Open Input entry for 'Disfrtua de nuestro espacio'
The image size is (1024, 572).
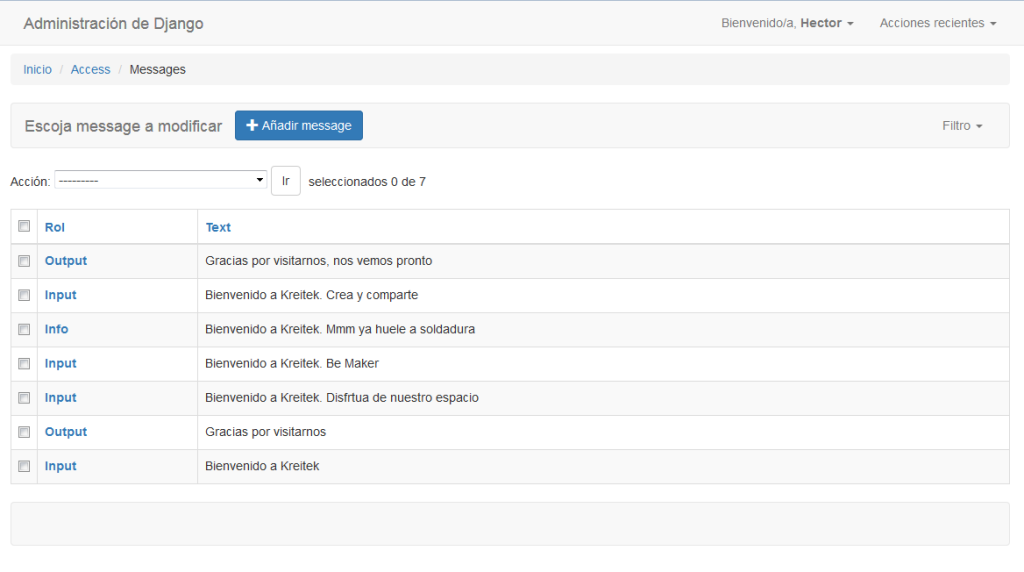pos(61,398)
